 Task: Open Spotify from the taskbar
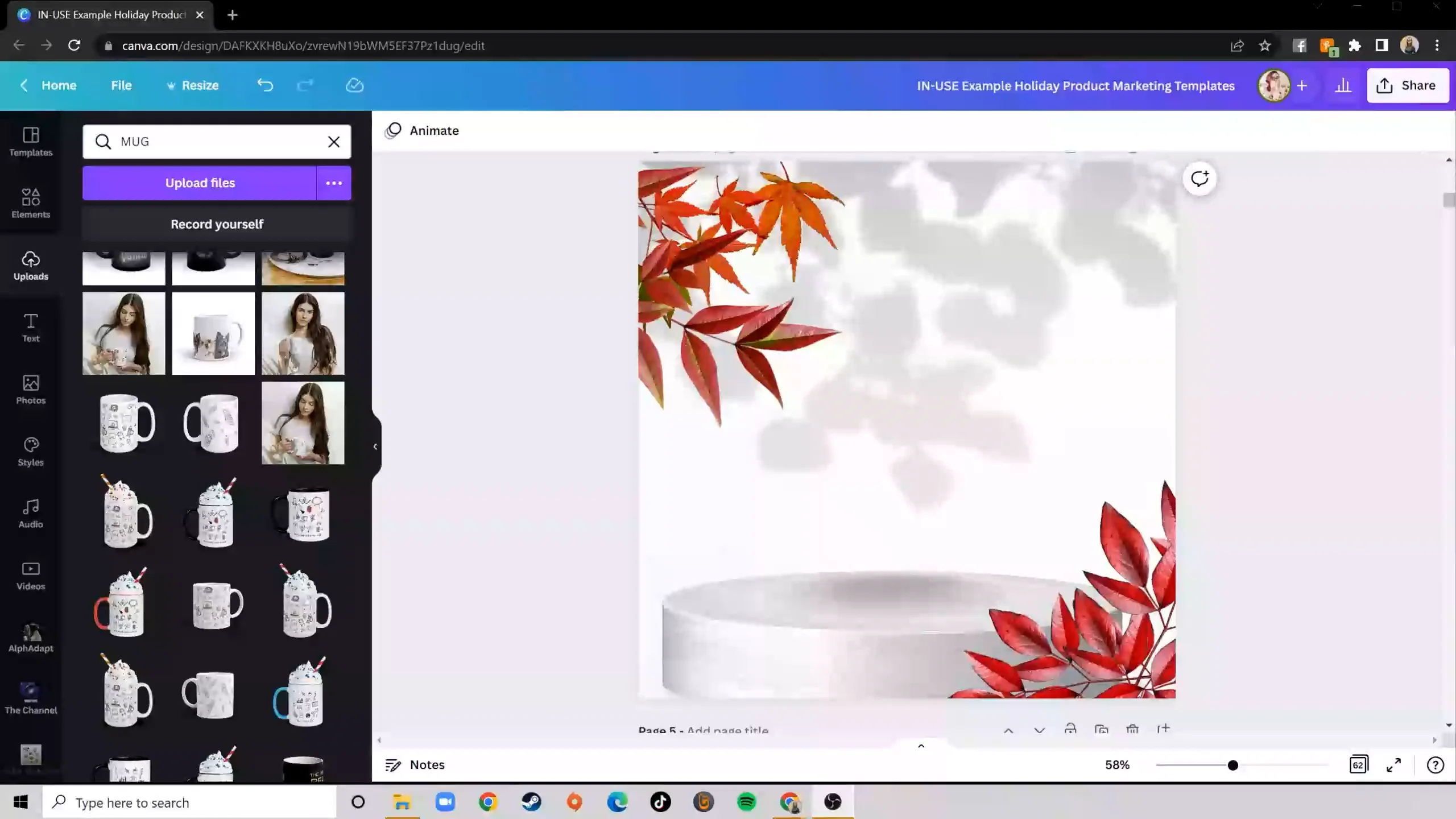pyautogui.click(x=746, y=802)
